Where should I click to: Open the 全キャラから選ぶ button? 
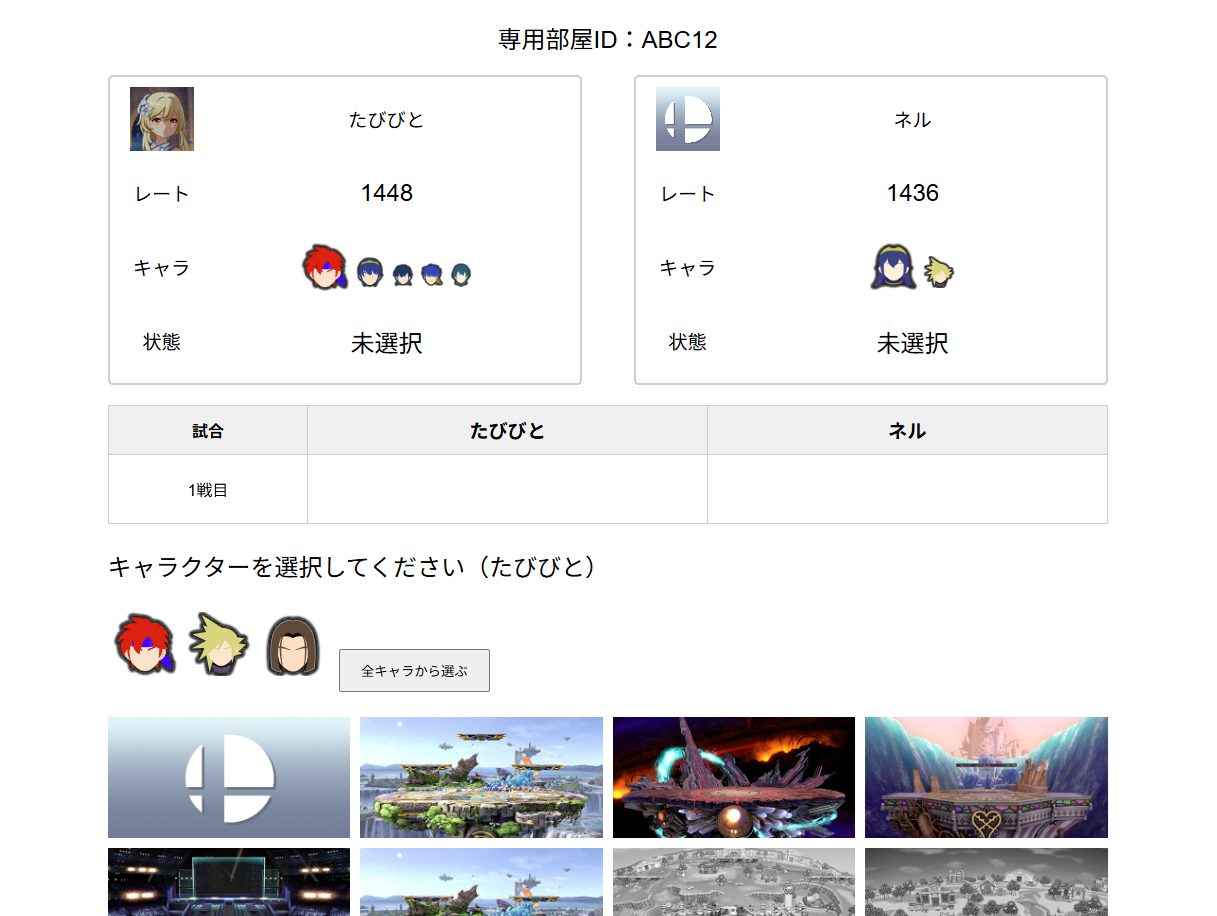tap(414, 670)
